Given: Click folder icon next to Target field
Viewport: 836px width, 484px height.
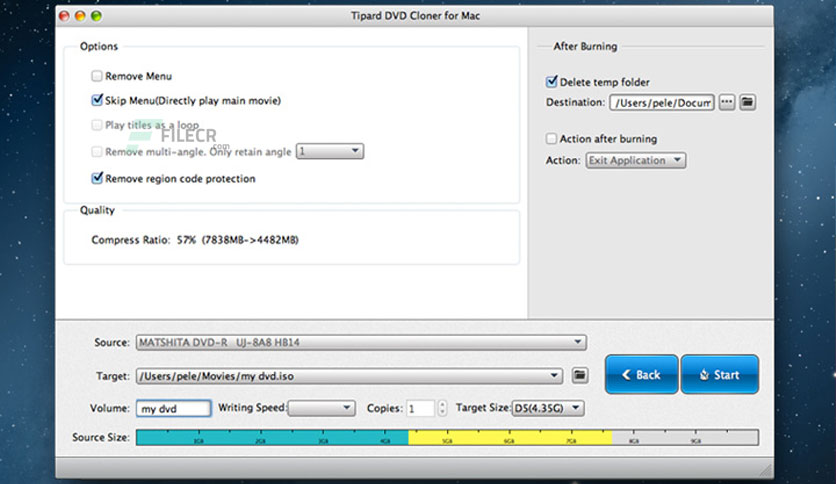Looking at the screenshot, I should click(580, 375).
